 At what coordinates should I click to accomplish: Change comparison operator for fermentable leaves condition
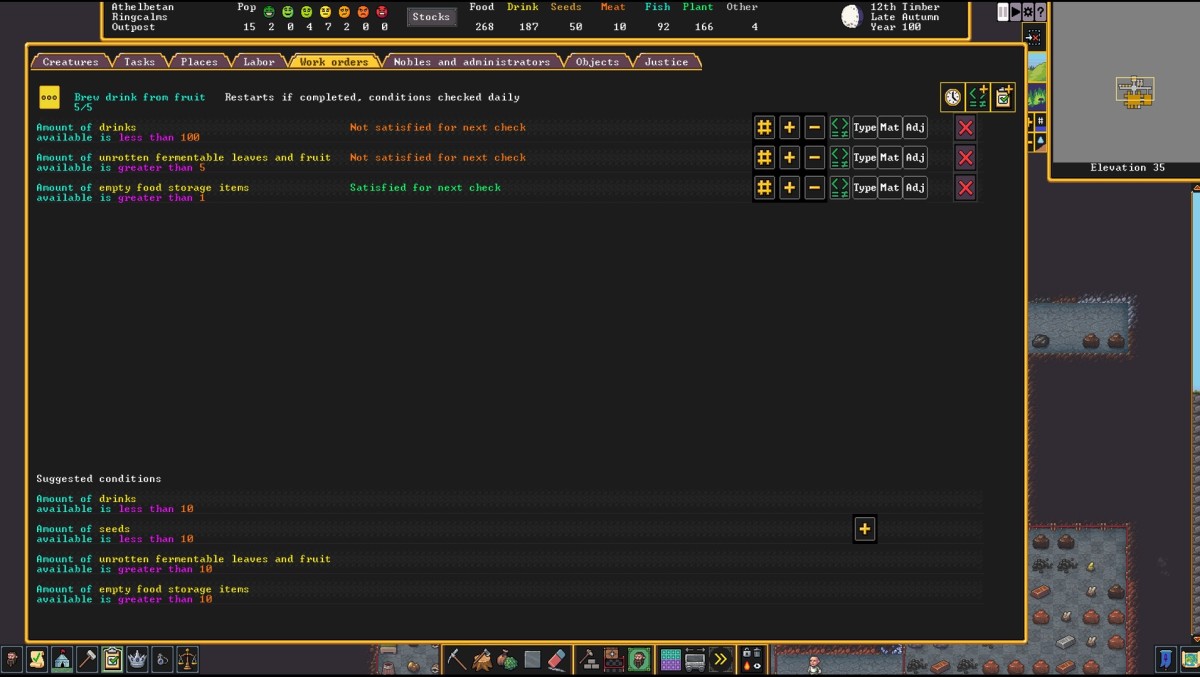(839, 158)
